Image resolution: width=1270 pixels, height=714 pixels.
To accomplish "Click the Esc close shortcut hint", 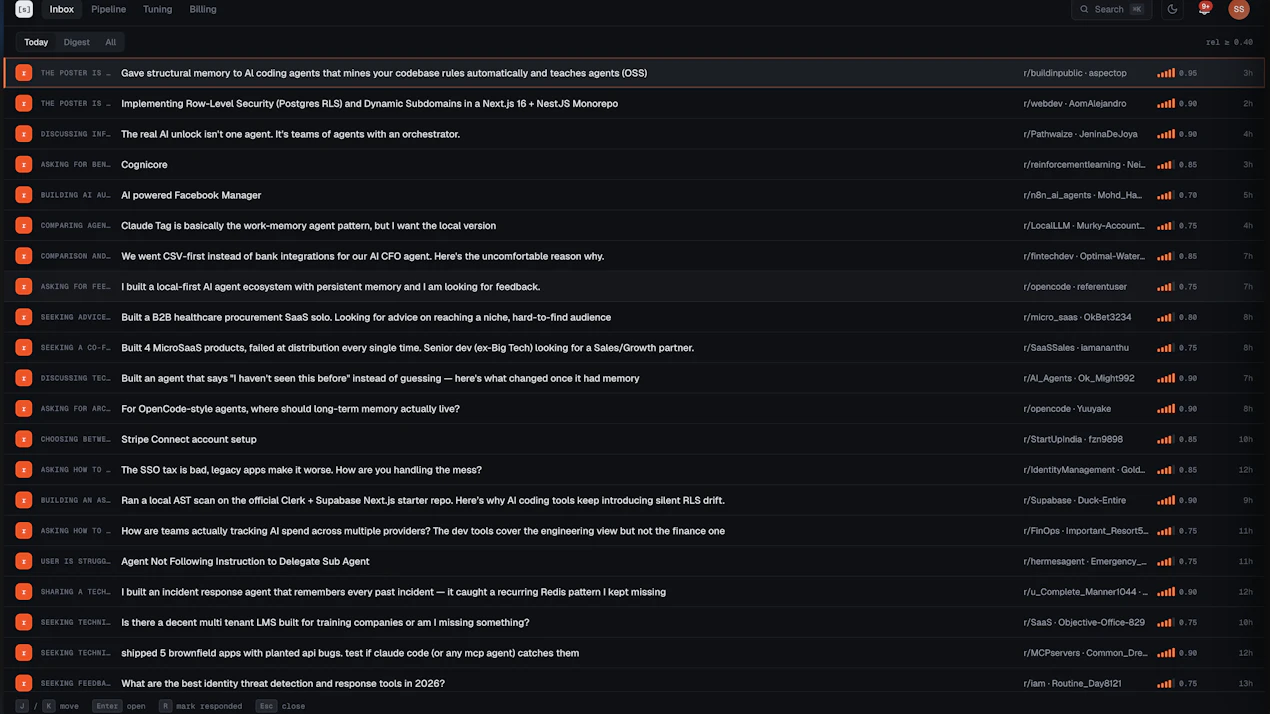I will click(x=280, y=706).
